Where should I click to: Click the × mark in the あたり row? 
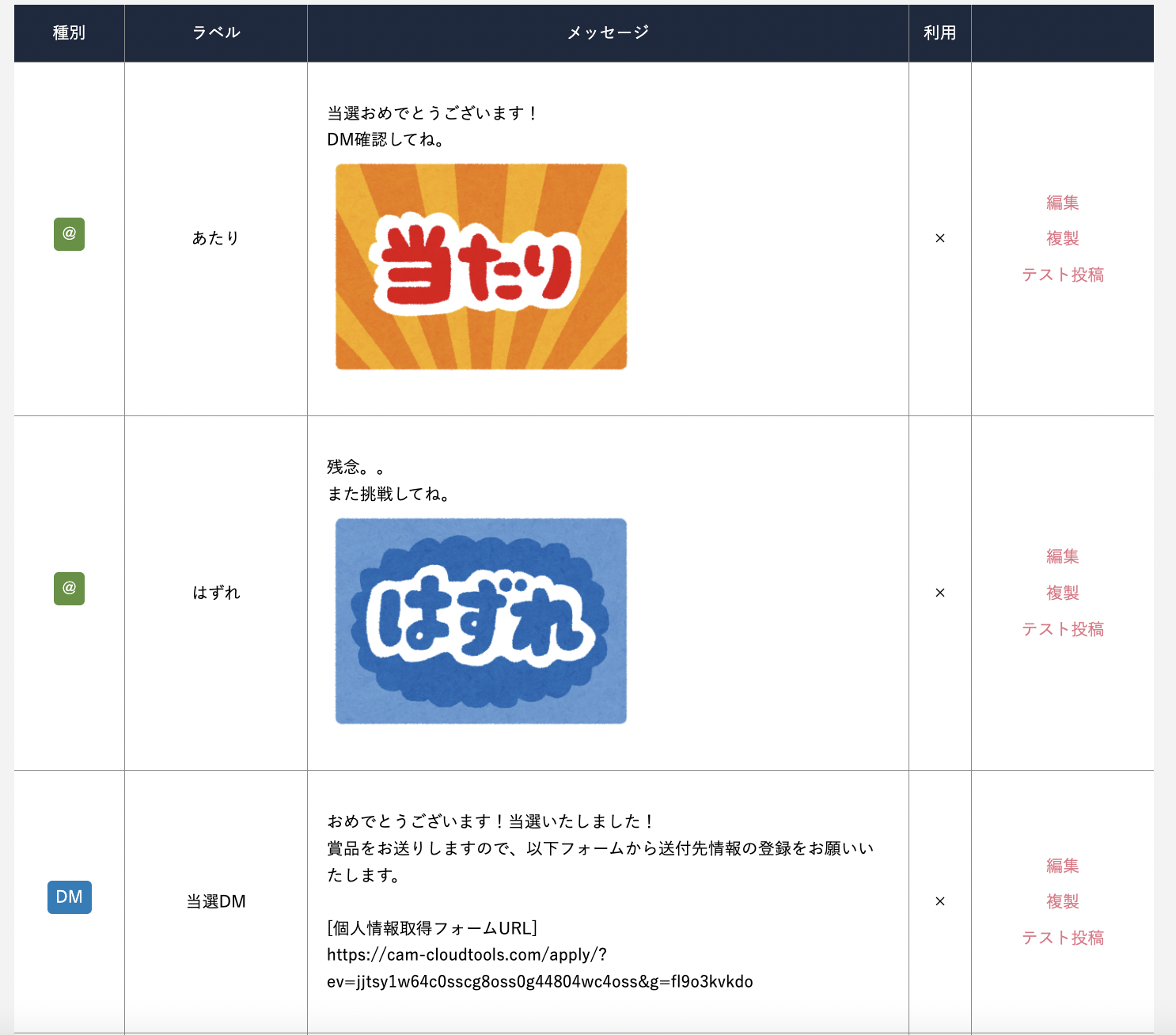[x=940, y=238]
